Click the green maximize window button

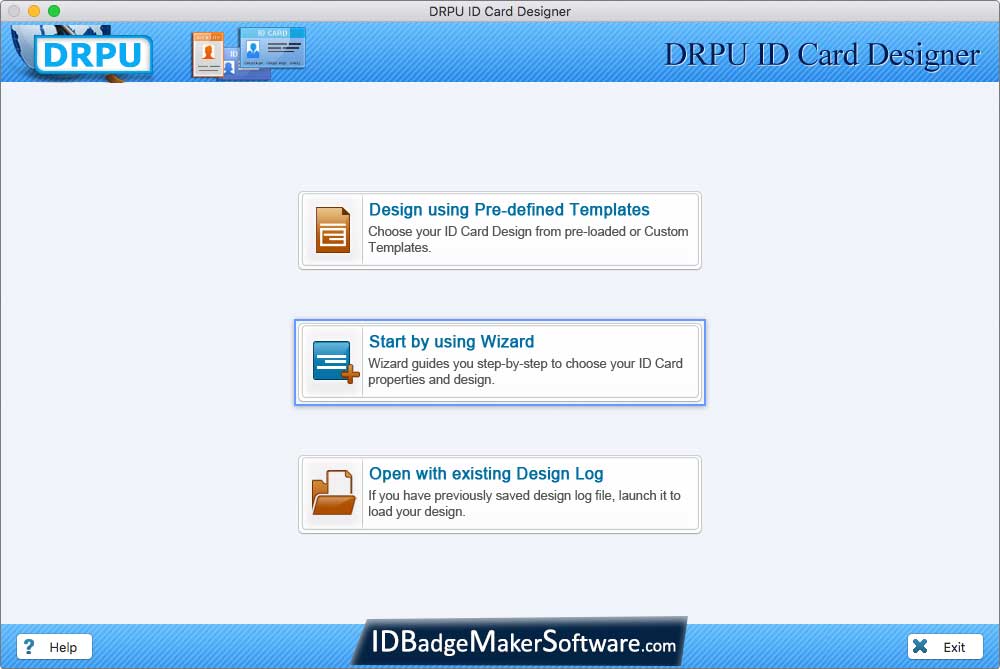tap(54, 11)
